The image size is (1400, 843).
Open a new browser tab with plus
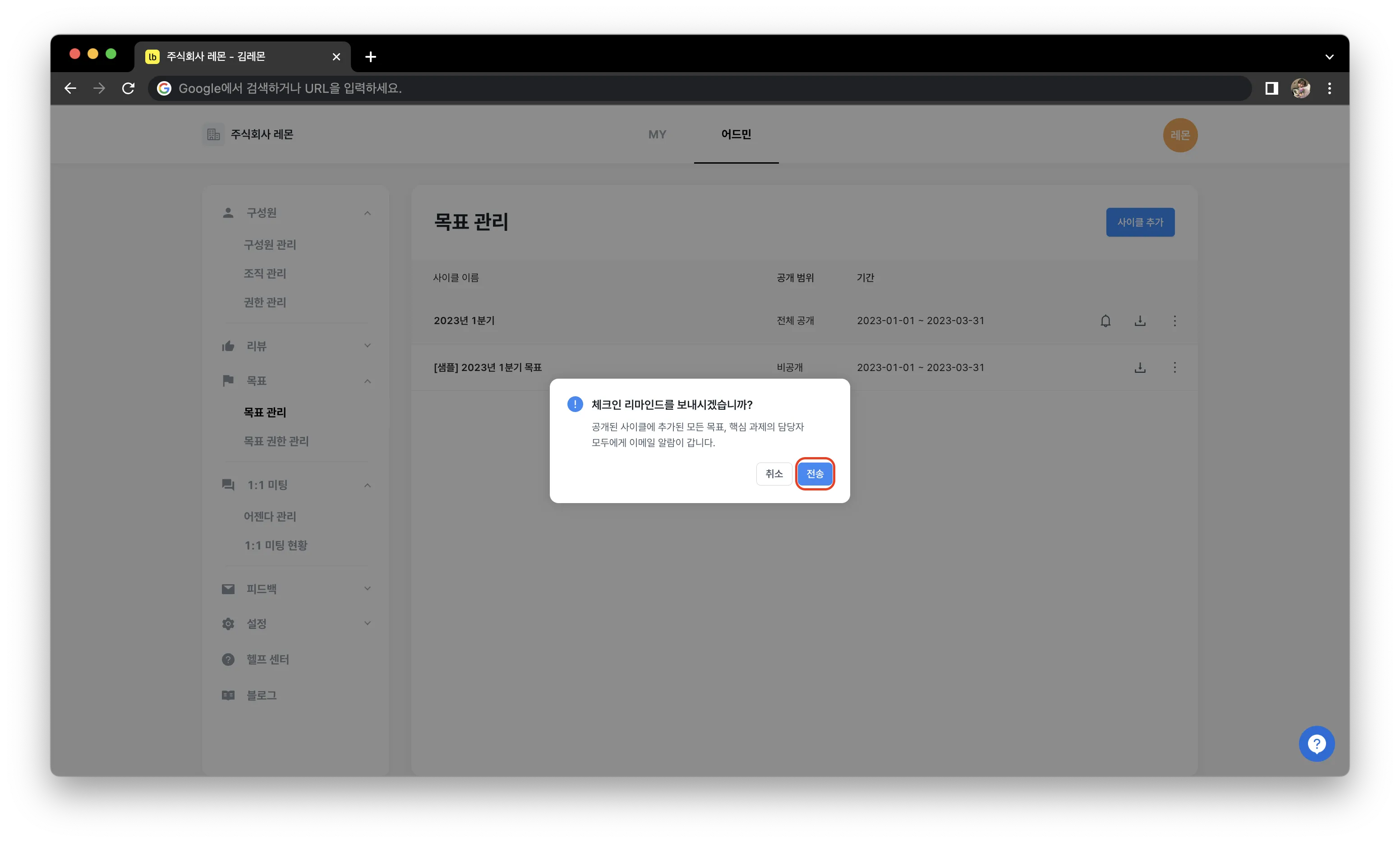(x=370, y=57)
